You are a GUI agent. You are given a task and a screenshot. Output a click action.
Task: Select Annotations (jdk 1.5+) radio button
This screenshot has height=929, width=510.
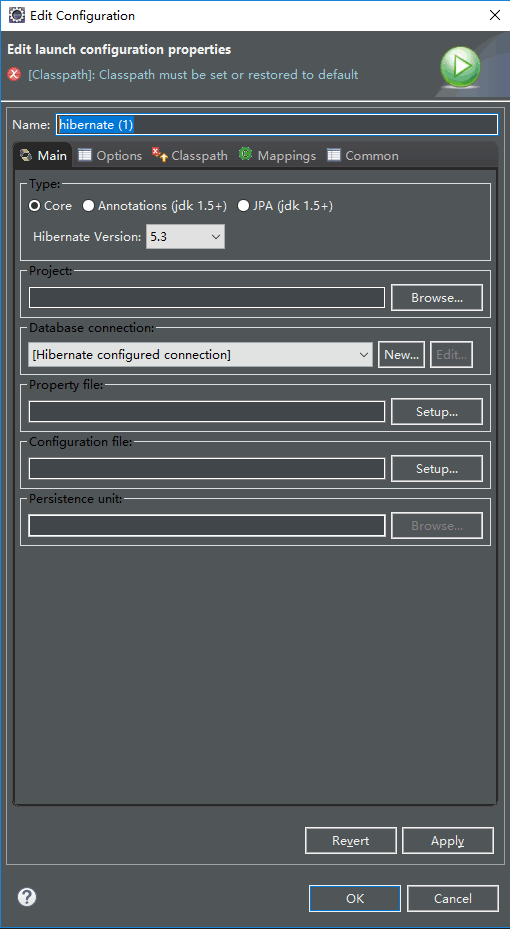88,206
